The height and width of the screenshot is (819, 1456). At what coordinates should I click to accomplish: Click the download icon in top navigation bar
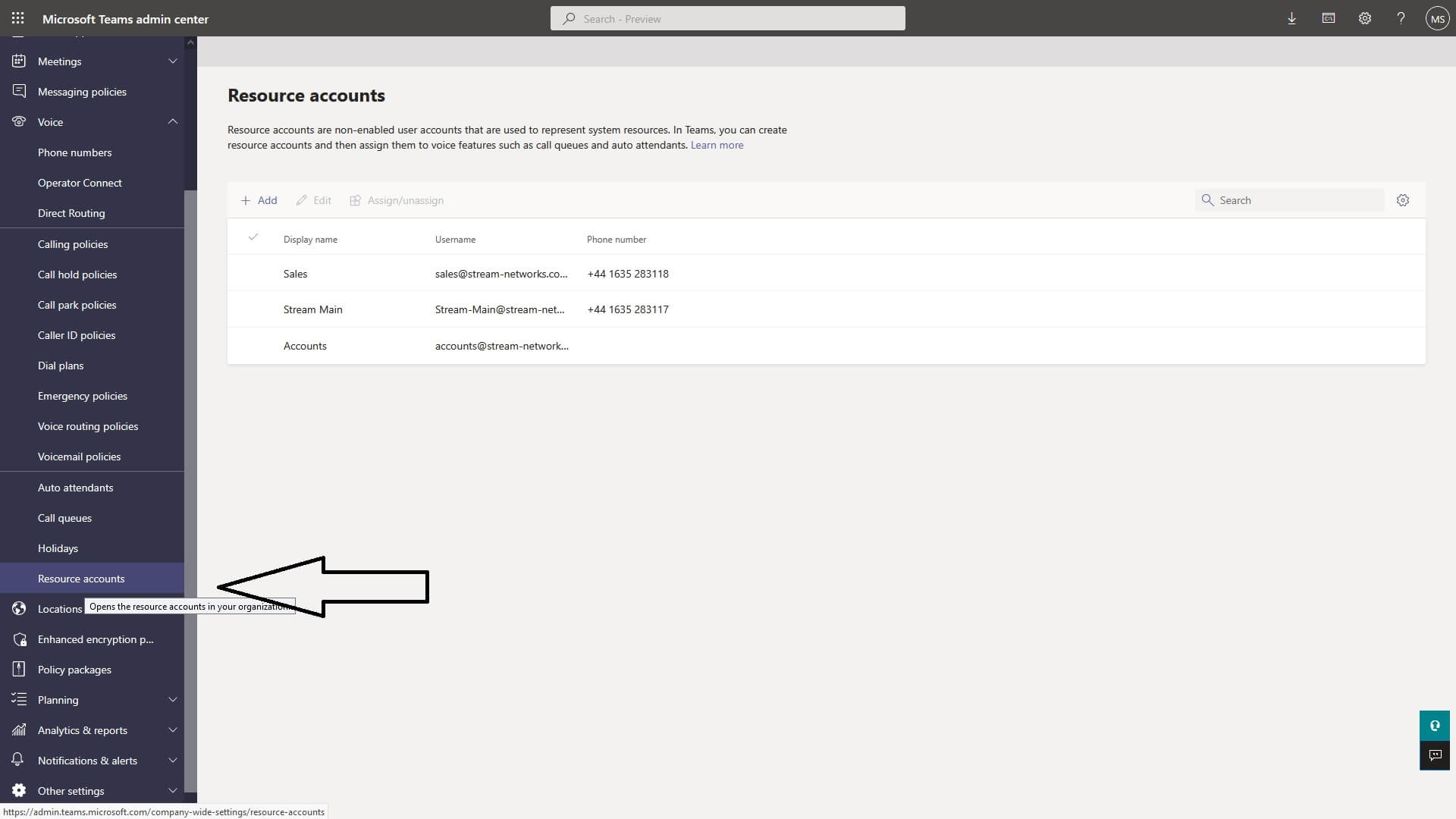click(1292, 18)
